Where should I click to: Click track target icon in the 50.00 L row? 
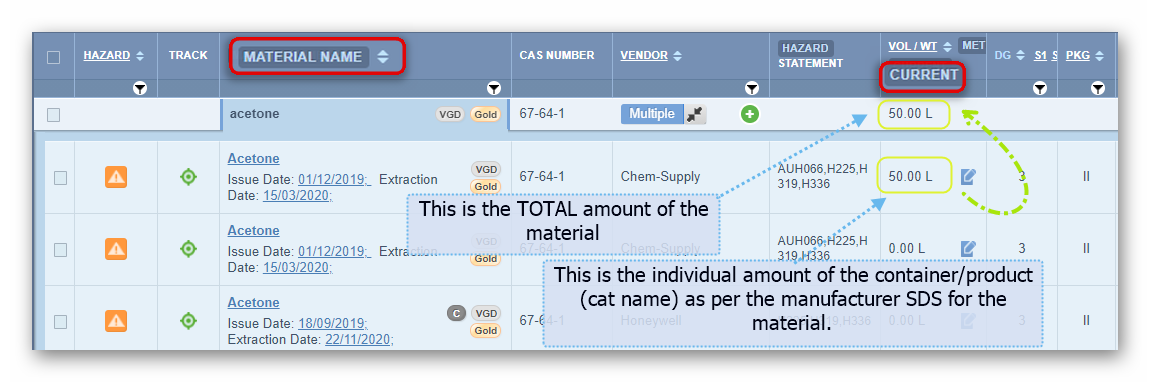coord(188,177)
